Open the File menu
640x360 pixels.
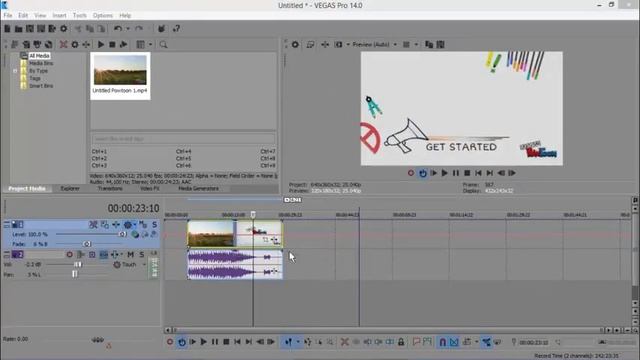point(8,16)
